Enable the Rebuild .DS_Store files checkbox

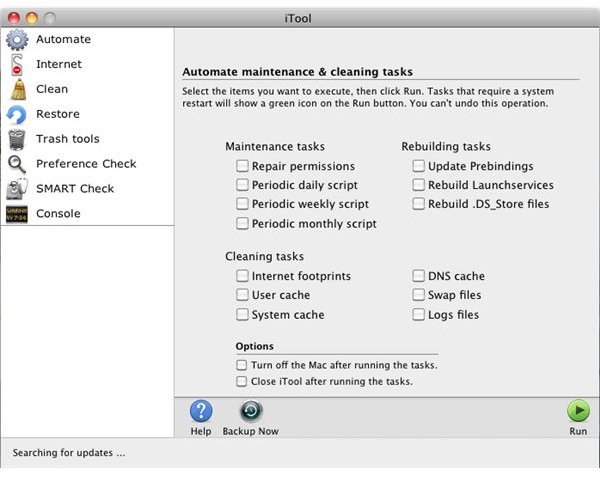418,204
